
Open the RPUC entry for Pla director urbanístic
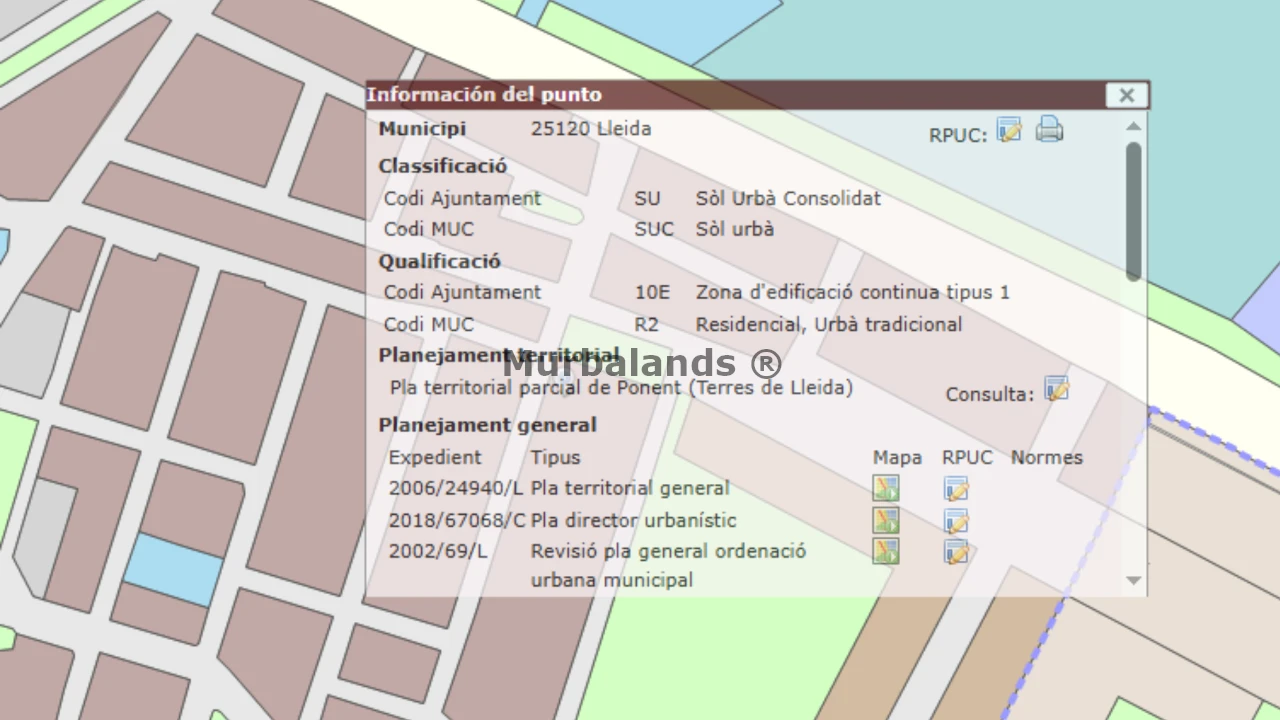(x=956, y=521)
